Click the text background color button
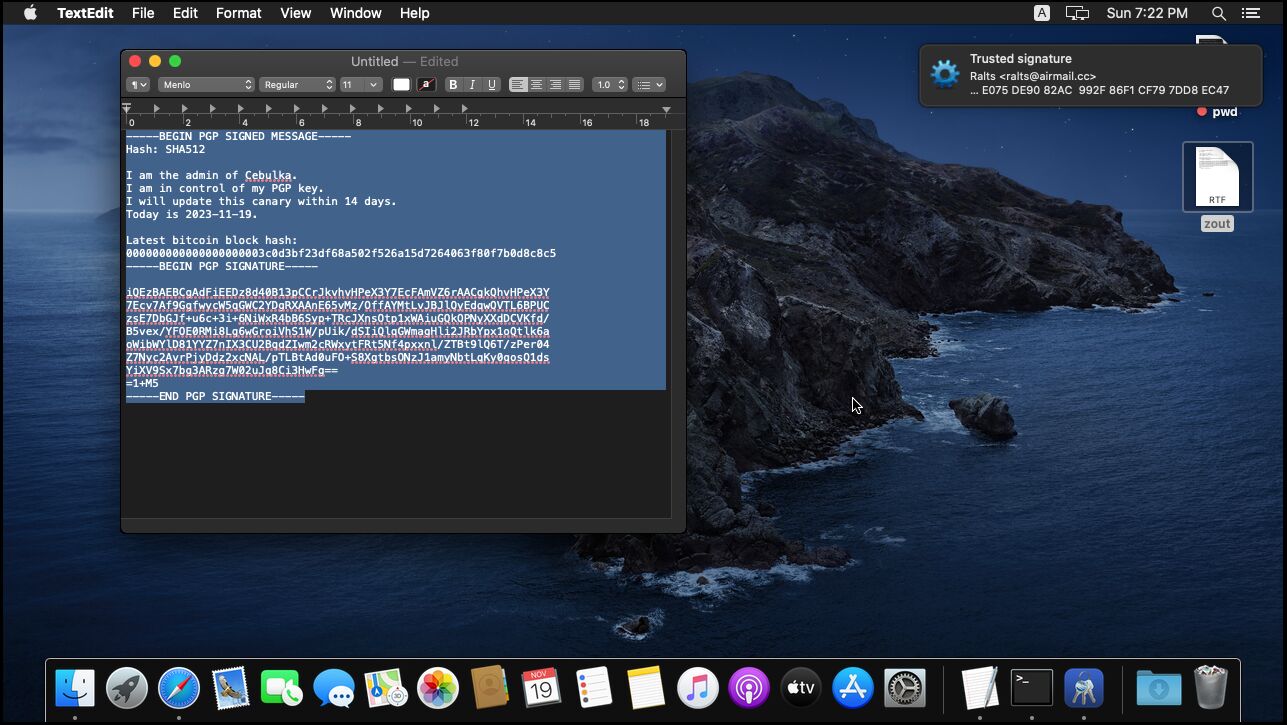 point(426,85)
